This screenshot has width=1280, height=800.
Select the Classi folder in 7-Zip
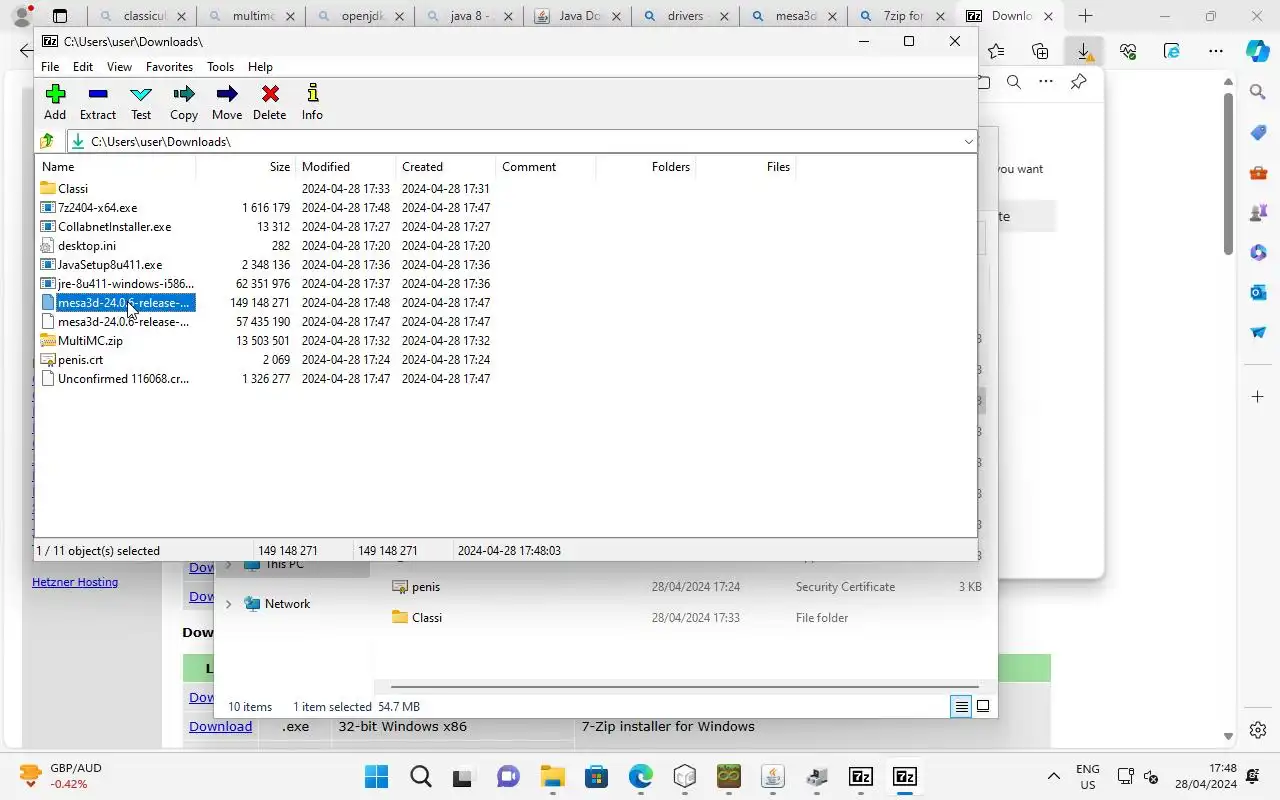click(73, 189)
